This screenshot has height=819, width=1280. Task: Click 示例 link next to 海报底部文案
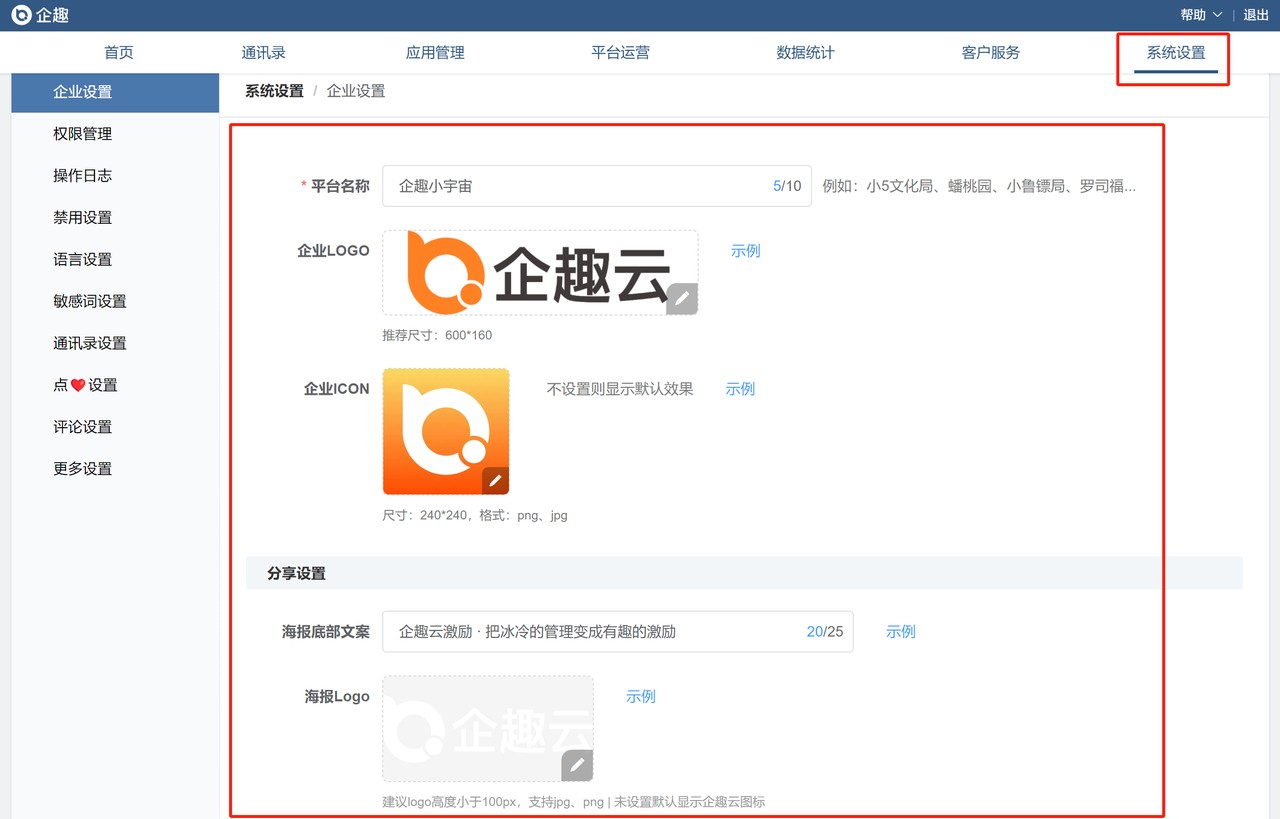pyautogui.click(x=900, y=632)
